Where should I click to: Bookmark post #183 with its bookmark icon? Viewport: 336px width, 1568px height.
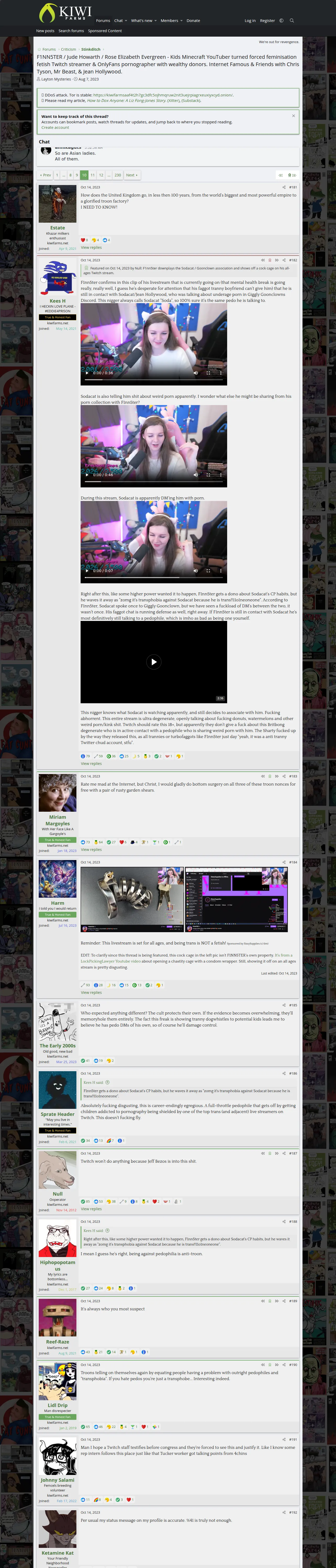[270, 776]
